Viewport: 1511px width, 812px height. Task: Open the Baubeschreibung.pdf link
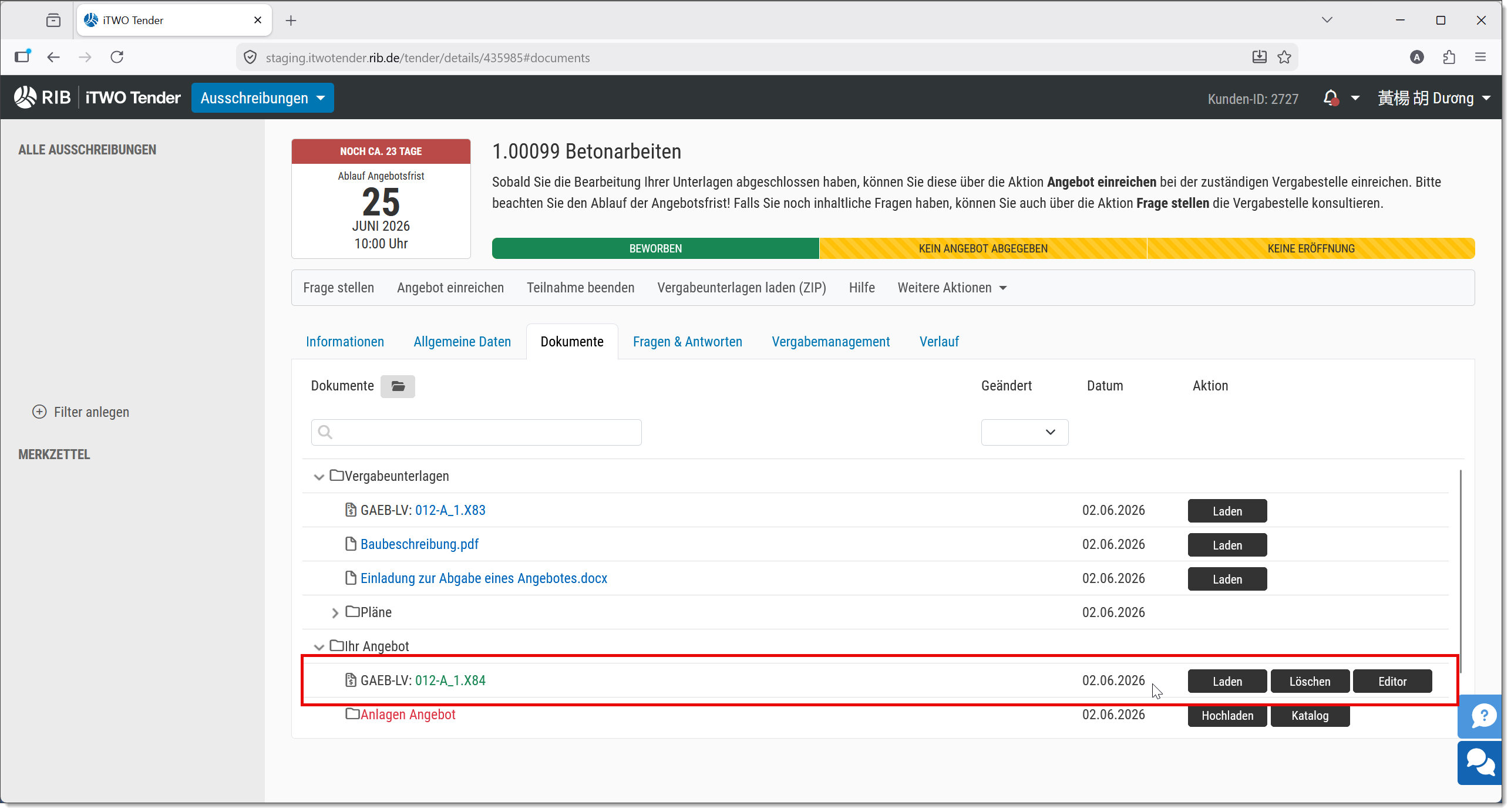coord(419,544)
